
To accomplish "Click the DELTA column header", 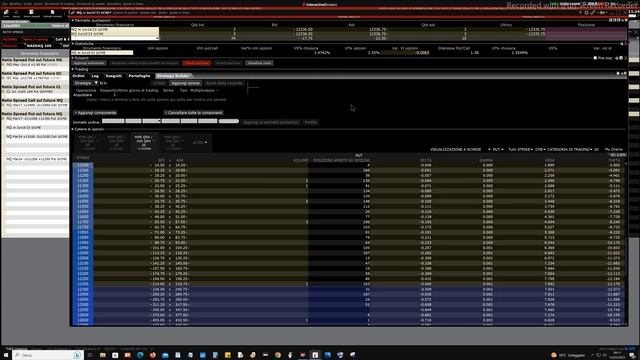I will pyautogui.click(x=426, y=160).
